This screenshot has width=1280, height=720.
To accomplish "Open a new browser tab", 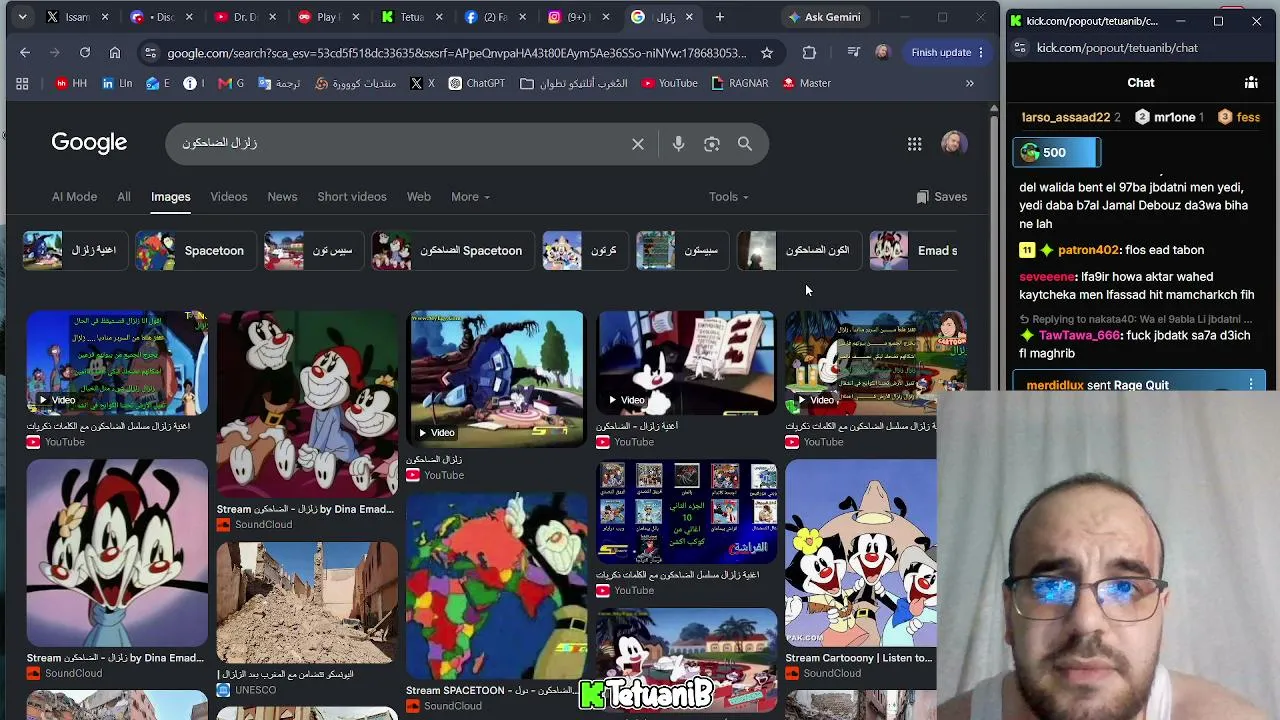I will [719, 17].
